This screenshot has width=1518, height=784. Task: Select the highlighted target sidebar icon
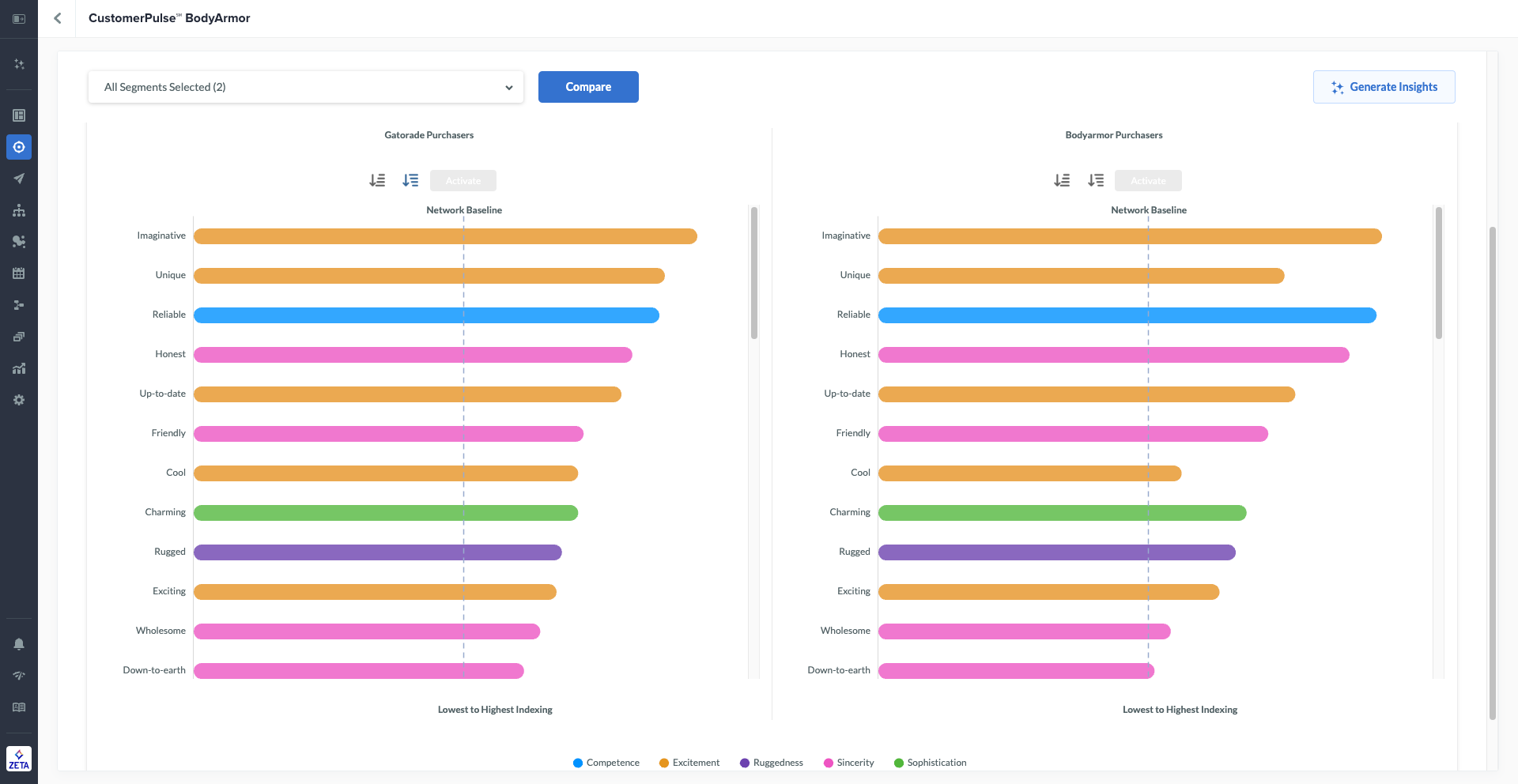(19, 147)
